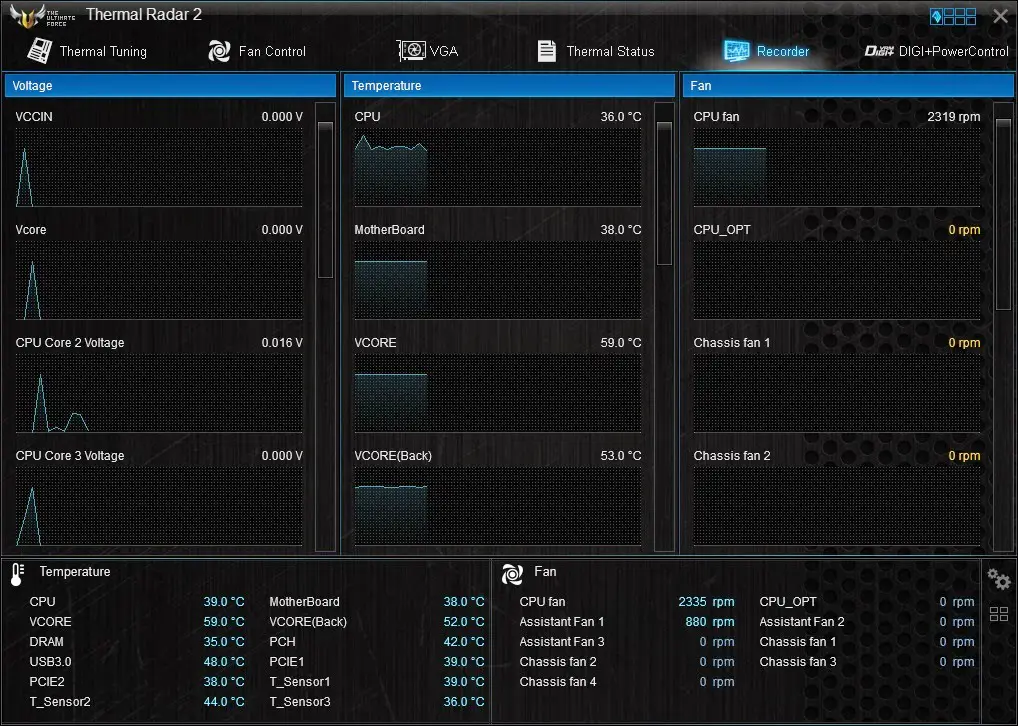Screen dimensions: 1018x726
Task: Switch to the Fan Control tab
Action: click(x=256, y=51)
